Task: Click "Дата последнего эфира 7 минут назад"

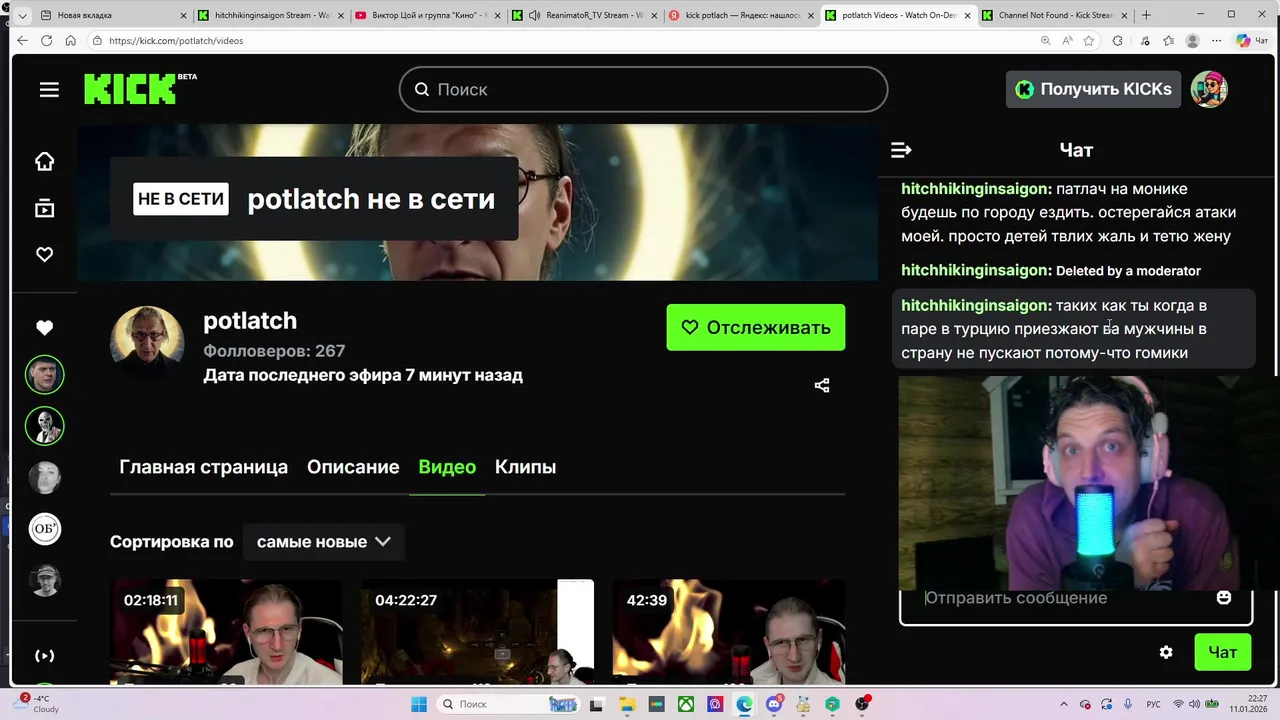Action: tap(363, 375)
